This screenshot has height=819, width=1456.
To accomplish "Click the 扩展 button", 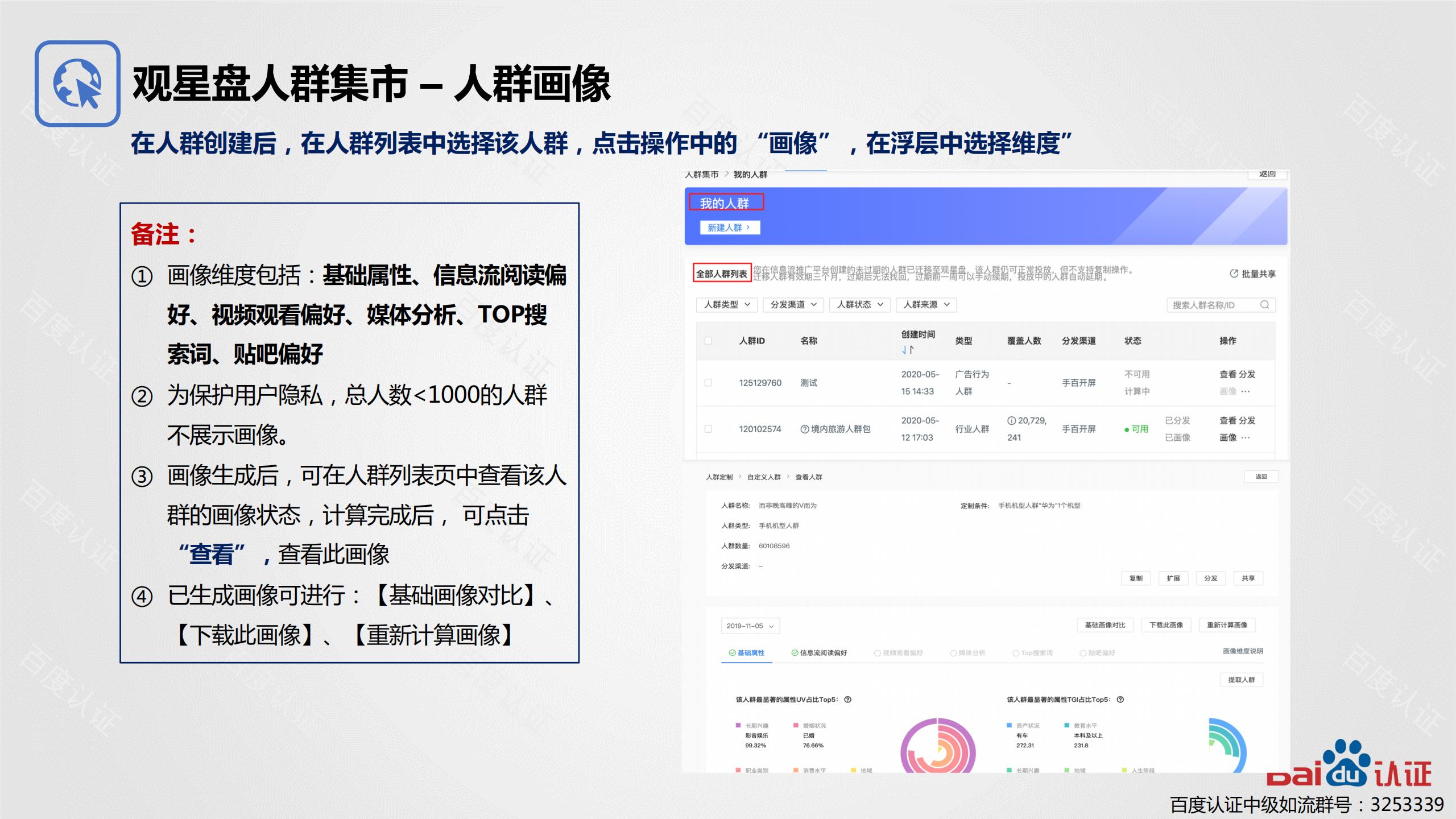I will point(1173,578).
